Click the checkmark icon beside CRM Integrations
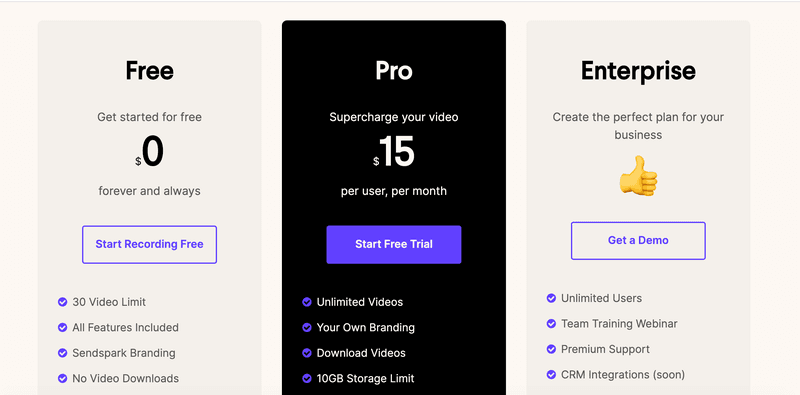This screenshot has height=395, width=800. click(551, 375)
